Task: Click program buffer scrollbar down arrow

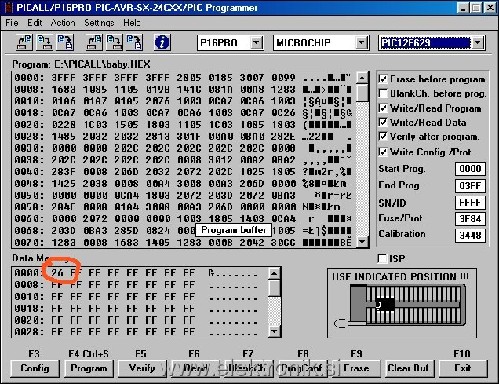Action: pyautogui.click(x=362, y=242)
